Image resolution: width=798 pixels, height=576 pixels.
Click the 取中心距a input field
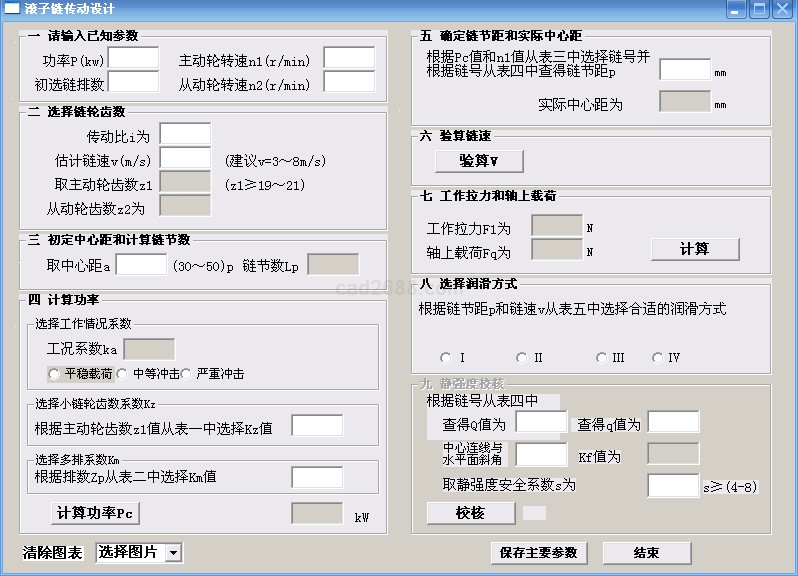[x=141, y=265]
